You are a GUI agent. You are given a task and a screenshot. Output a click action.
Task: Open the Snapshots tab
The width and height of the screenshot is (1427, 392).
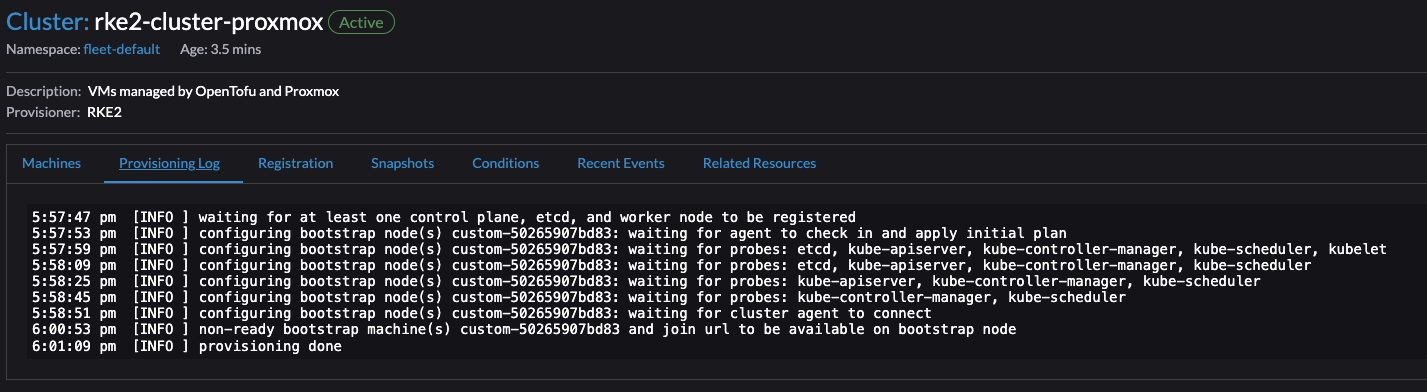click(x=402, y=163)
